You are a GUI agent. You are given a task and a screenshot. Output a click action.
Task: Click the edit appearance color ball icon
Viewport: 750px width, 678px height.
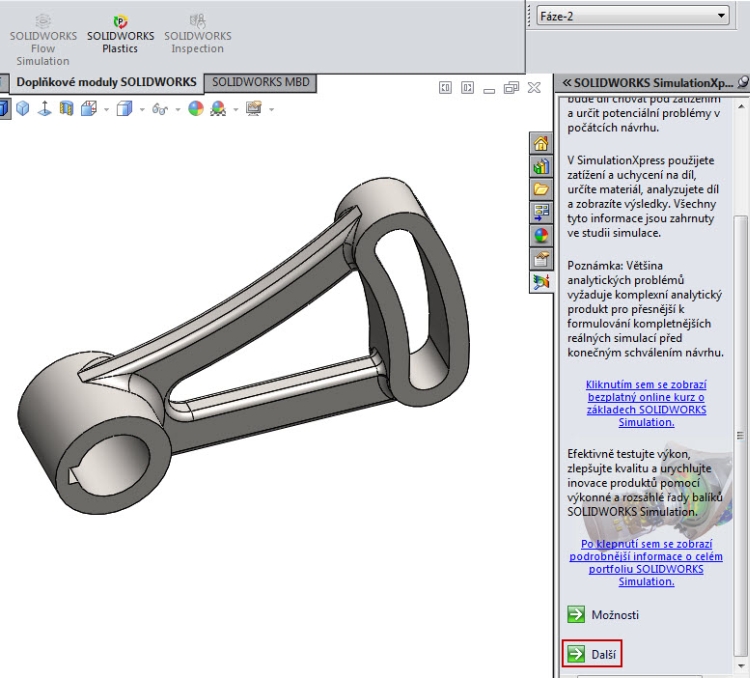196,109
